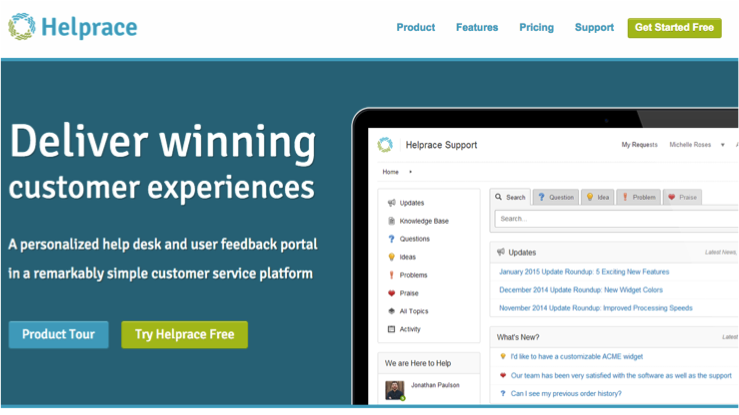The width and height of the screenshot is (739, 415).
Task: Open Features in the top navigation
Action: tap(477, 28)
